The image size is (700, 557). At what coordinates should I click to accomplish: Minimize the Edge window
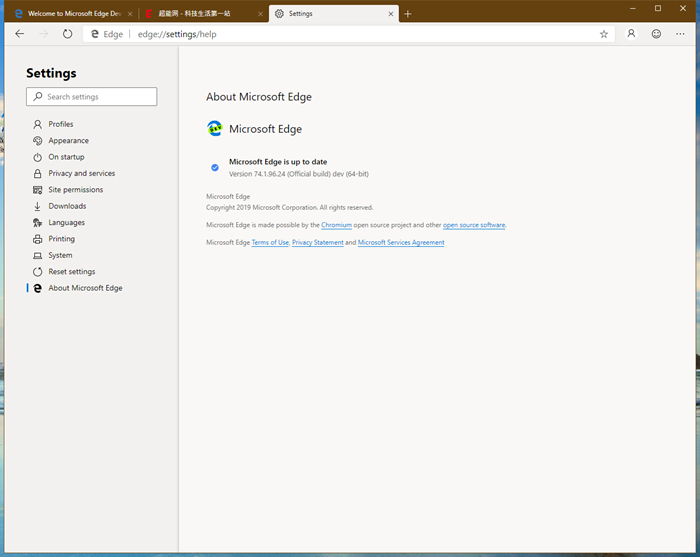point(633,8)
